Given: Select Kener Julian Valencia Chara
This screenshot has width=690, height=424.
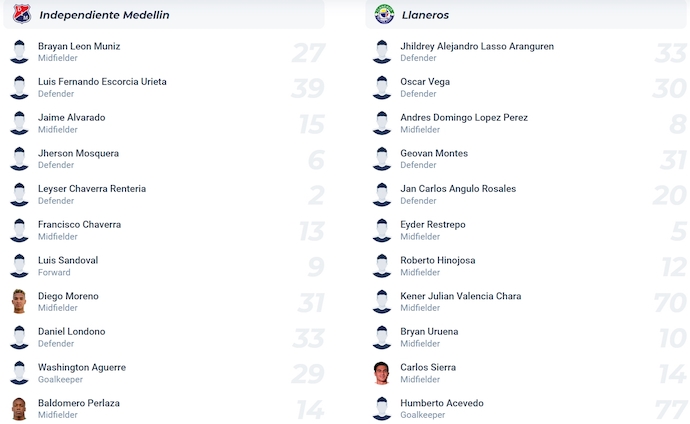Looking at the screenshot, I should pos(460,296).
